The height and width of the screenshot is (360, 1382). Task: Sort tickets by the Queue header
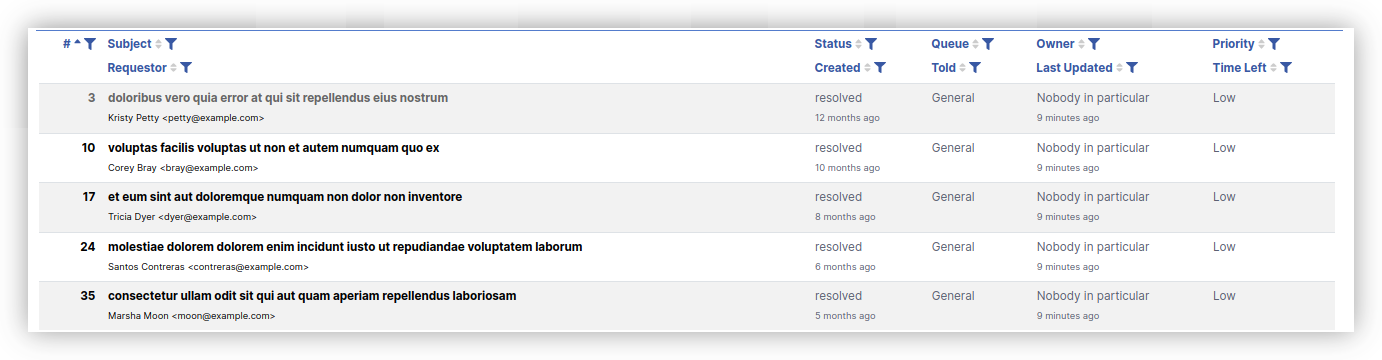pyautogui.click(x=950, y=44)
